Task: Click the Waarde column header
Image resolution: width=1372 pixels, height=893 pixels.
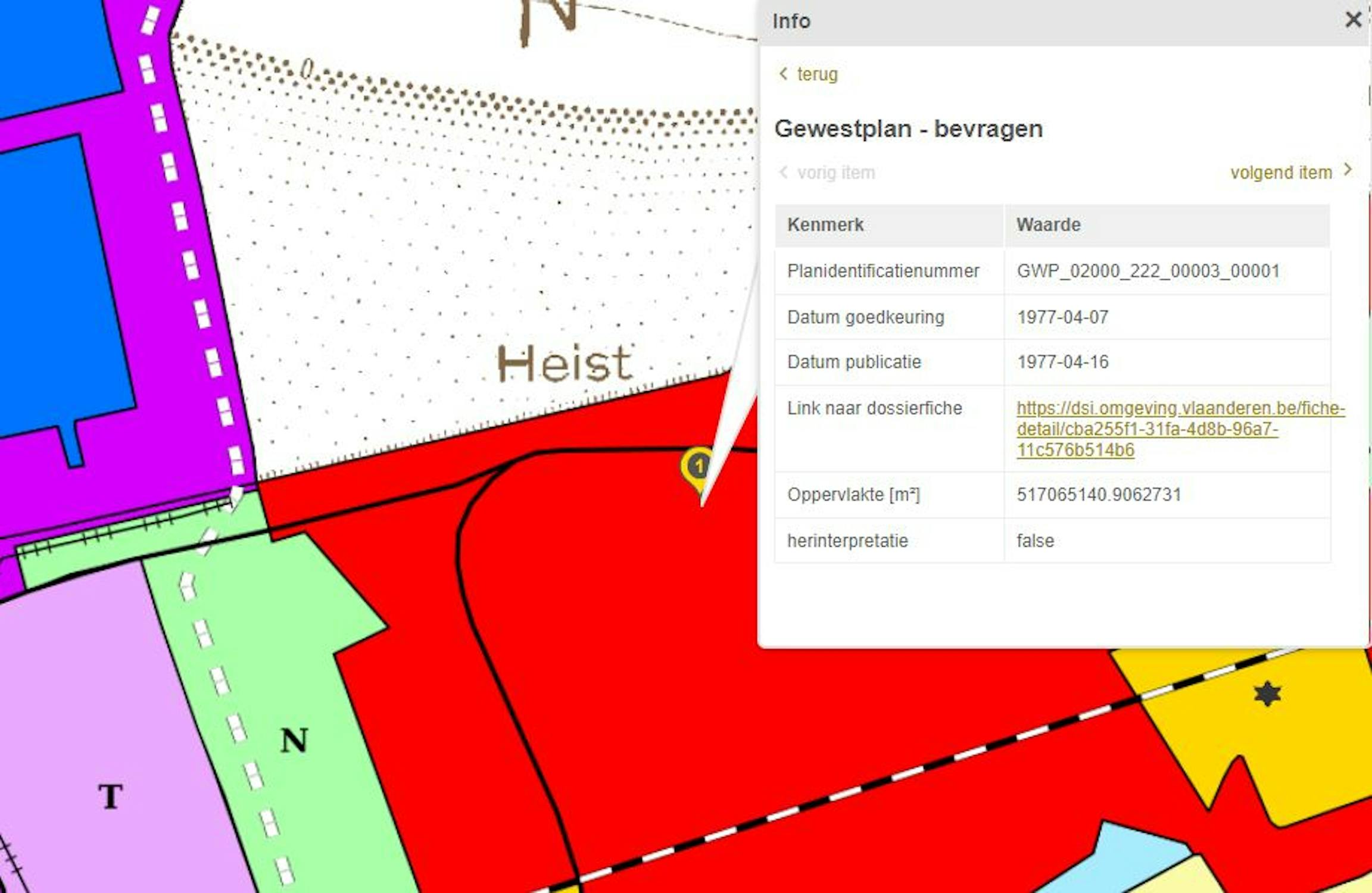Action: tap(1048, 225)
